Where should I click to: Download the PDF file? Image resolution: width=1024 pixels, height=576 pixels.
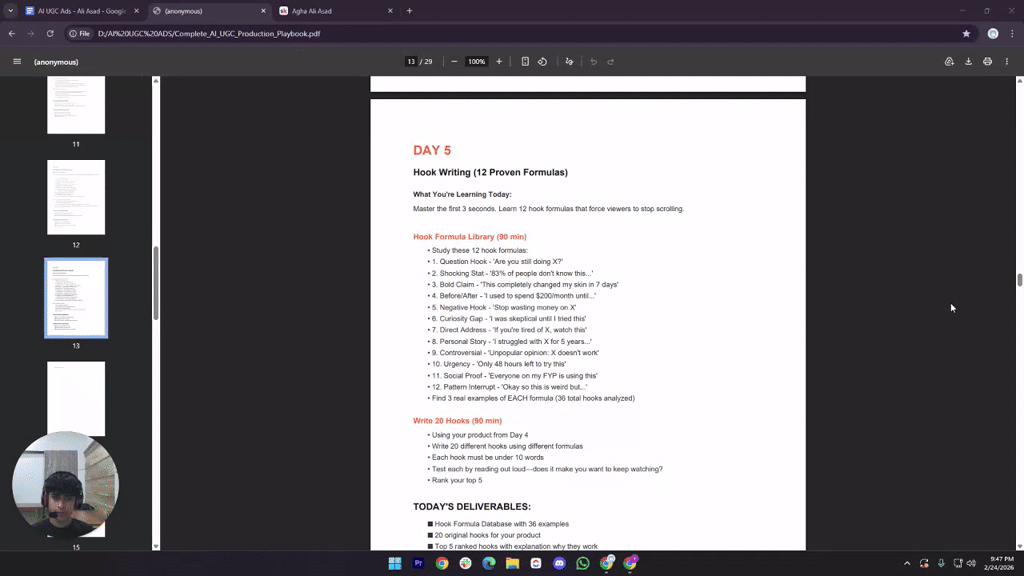point(968,61)
